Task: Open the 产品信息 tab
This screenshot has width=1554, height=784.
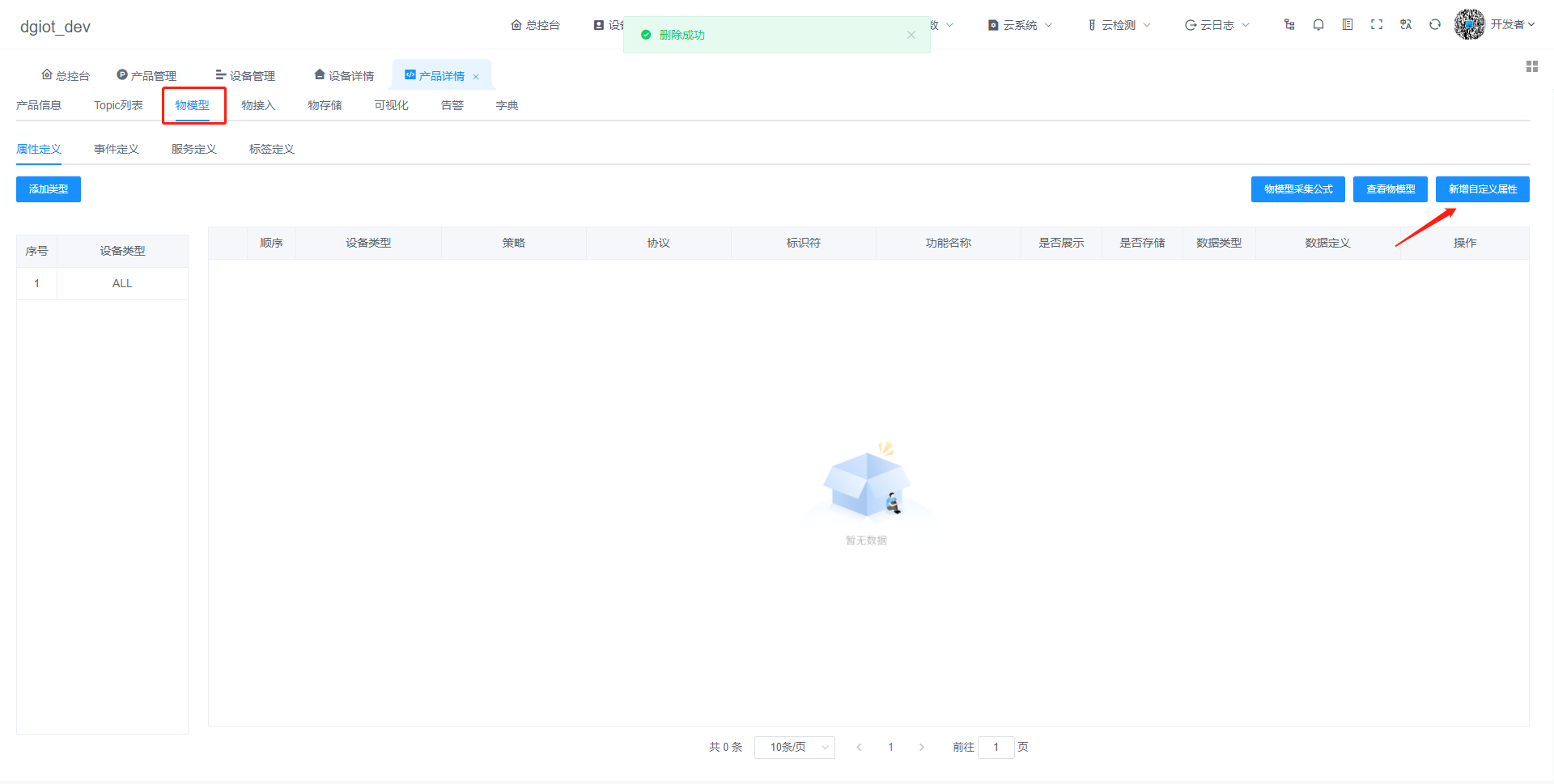Action: 39,105
